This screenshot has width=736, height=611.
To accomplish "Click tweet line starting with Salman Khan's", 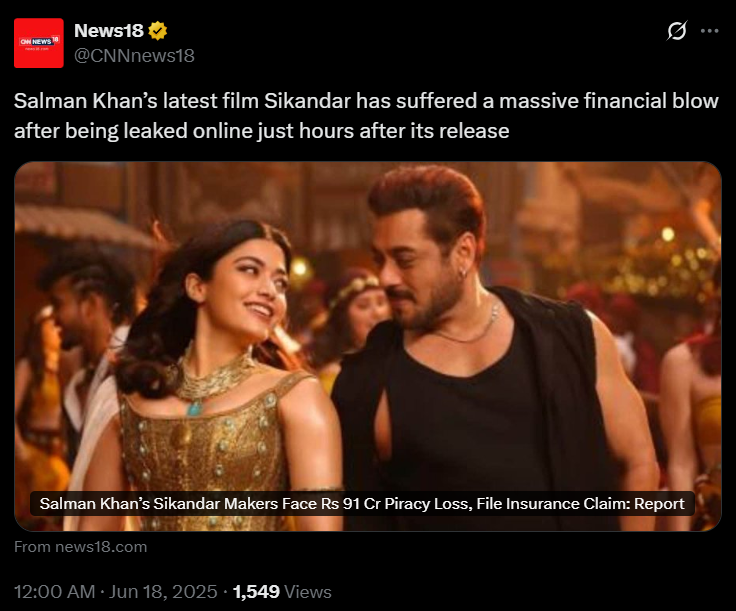I will (x=366, y=102).
